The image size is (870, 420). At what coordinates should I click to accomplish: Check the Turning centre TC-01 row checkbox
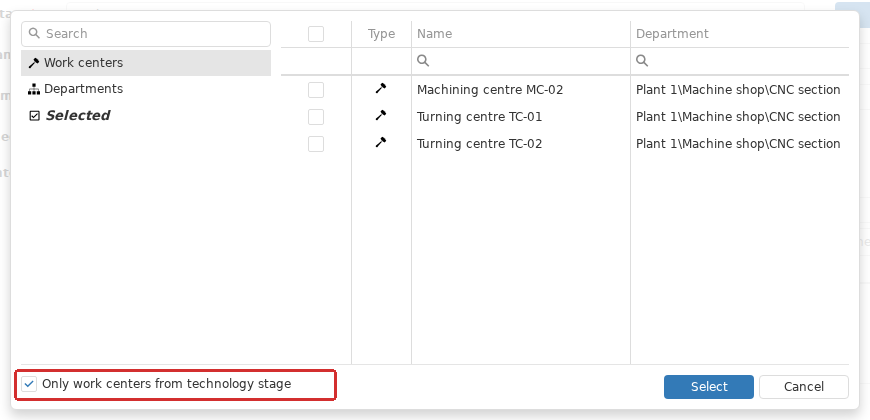316,117
